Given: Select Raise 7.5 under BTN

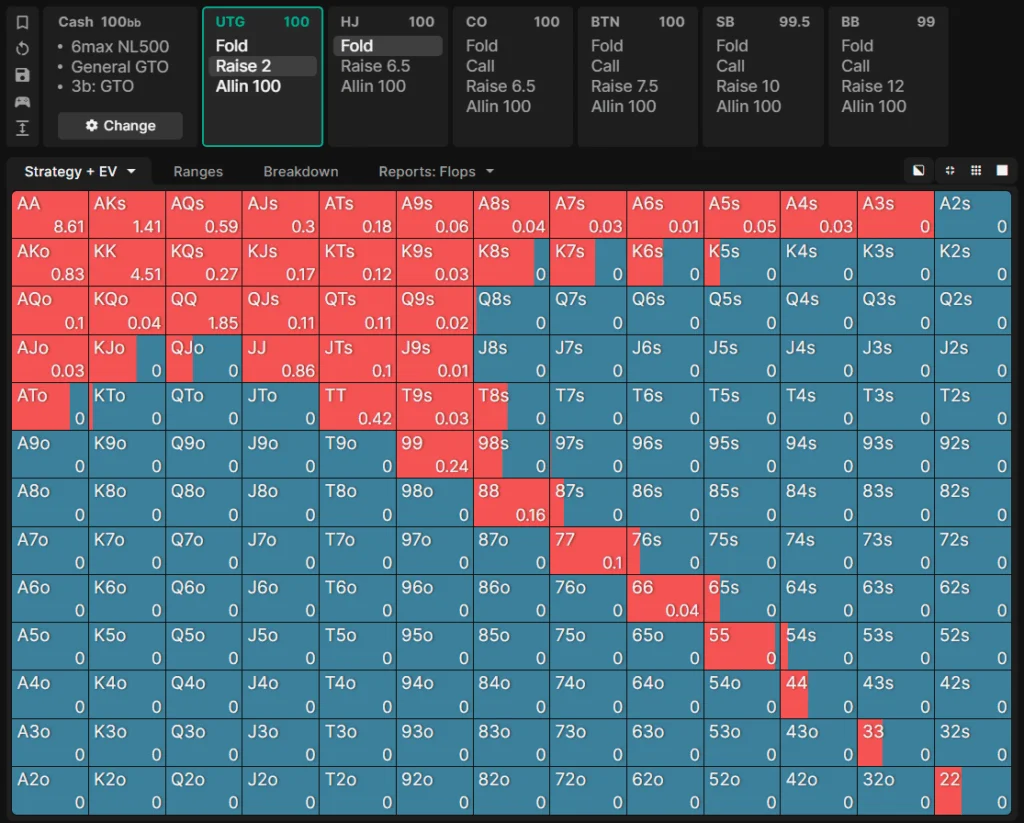Looking at the screenshot, I should (624, 87).
